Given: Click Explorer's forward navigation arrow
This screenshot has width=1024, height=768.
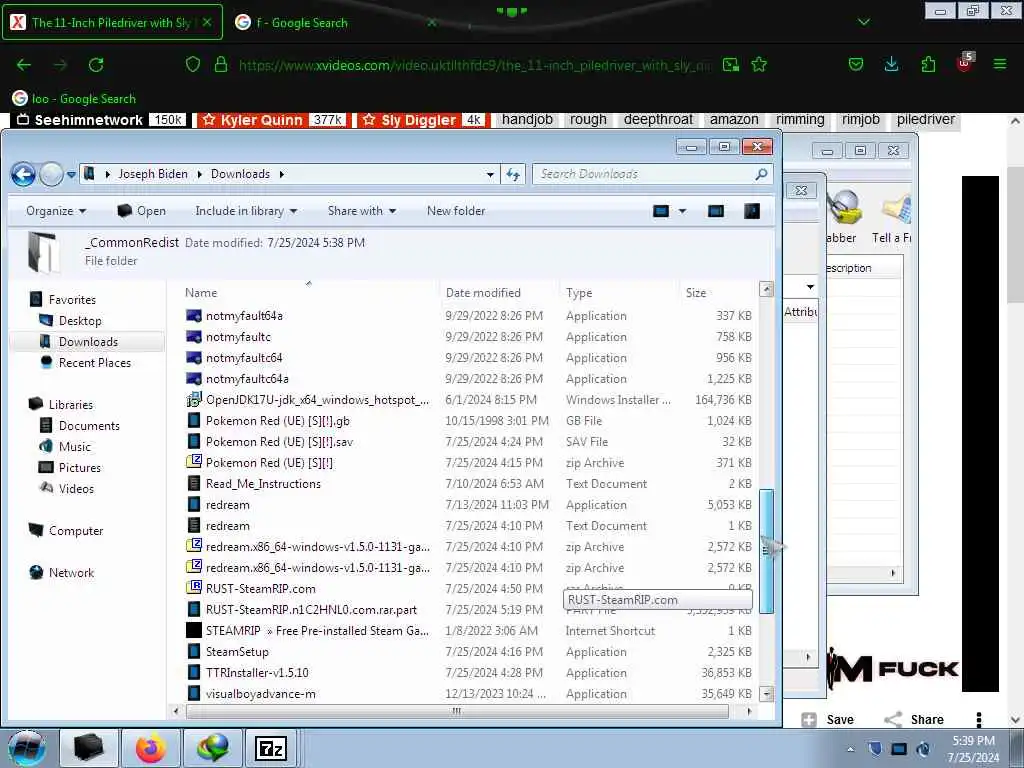Looking at the screenshot, I should (51, 174).
